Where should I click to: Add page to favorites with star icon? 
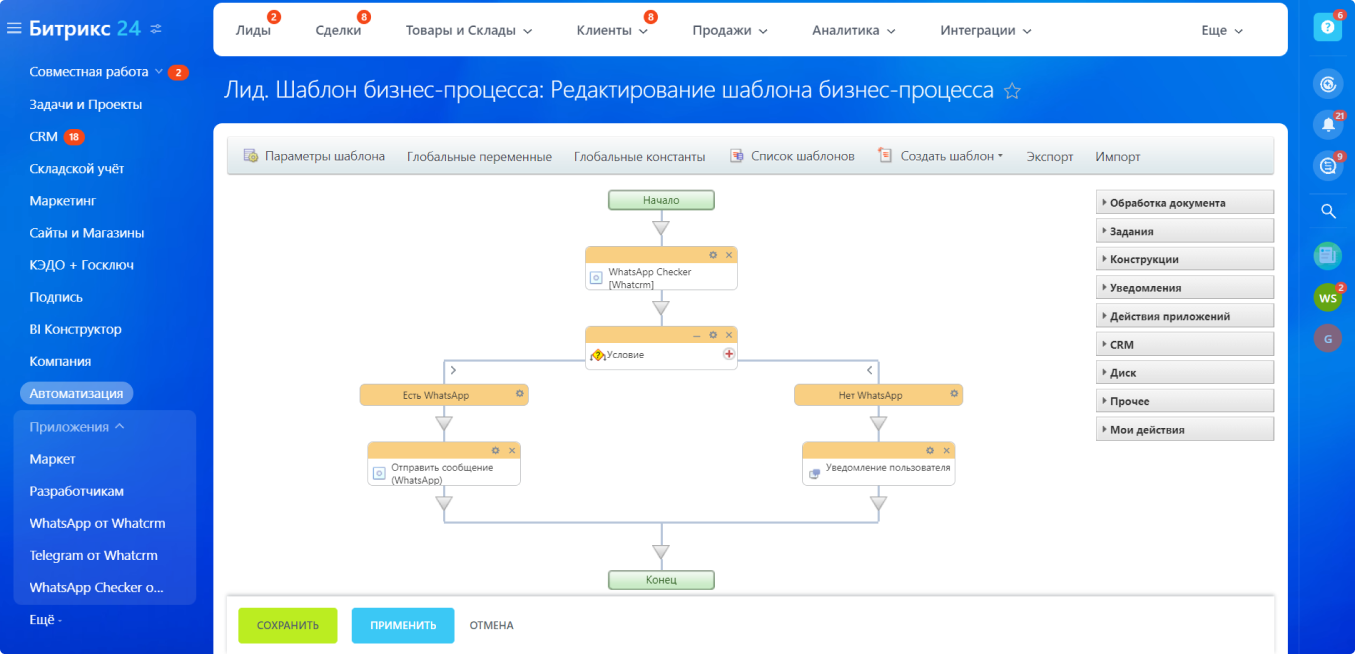tap(1012, 92)
